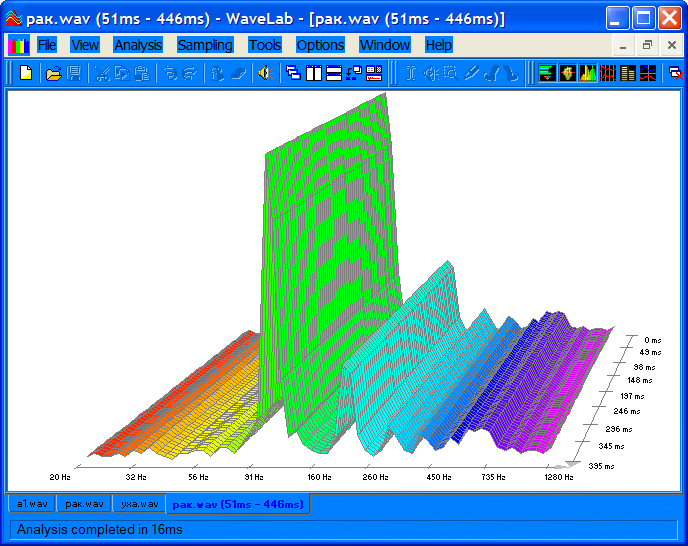Screen dimensions: 688x546
Task: Select the pencil draw tool
Action: tap(471, 73)
